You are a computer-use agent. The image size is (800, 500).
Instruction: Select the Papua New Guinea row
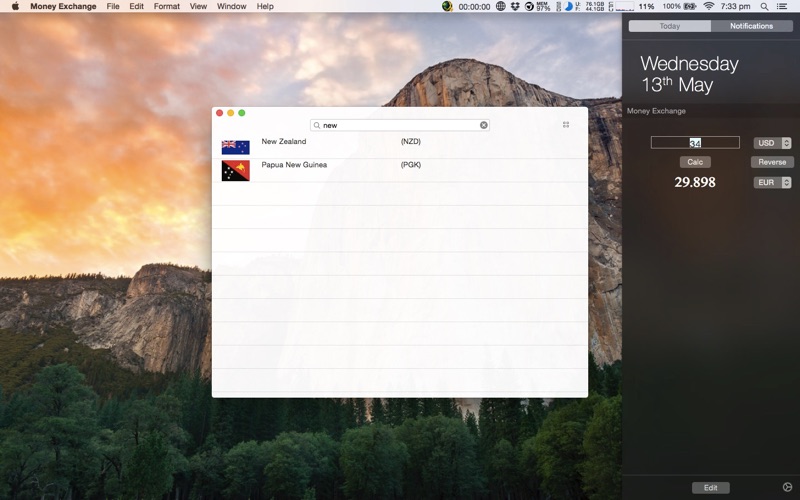[400, 170]
